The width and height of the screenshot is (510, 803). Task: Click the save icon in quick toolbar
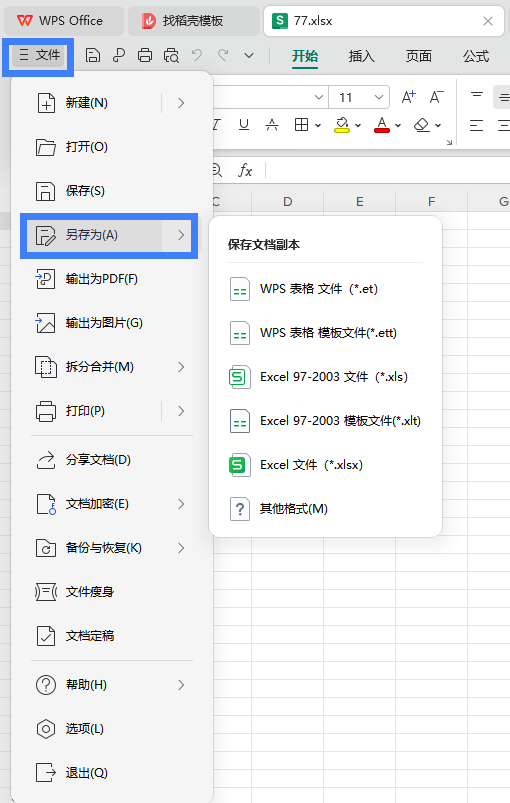tap(93, 55)
